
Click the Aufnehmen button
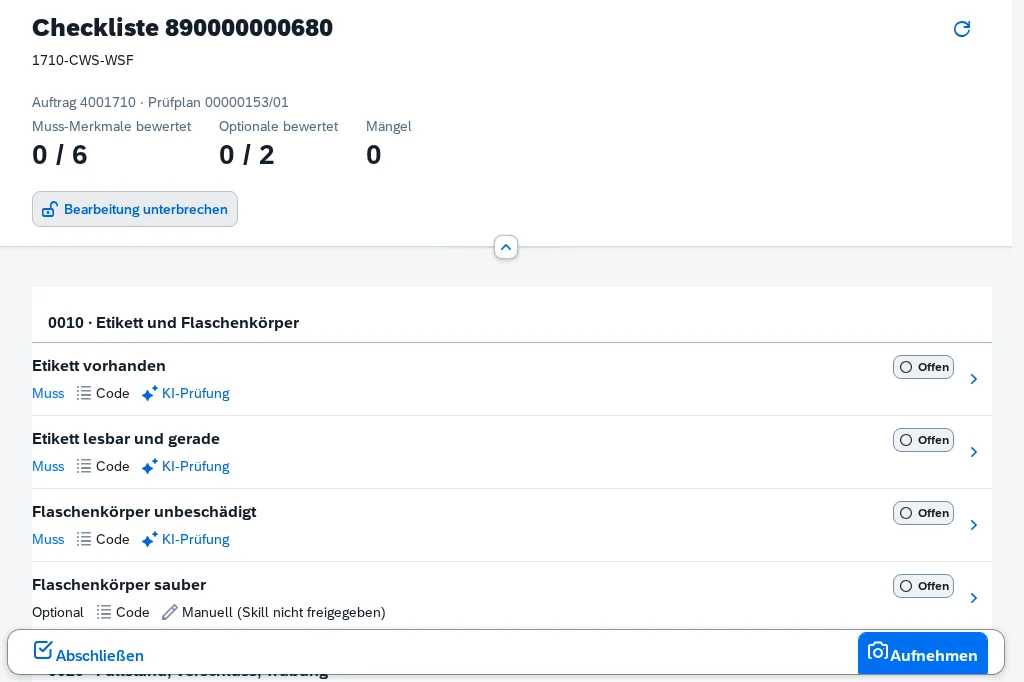(x=922, y=653)
